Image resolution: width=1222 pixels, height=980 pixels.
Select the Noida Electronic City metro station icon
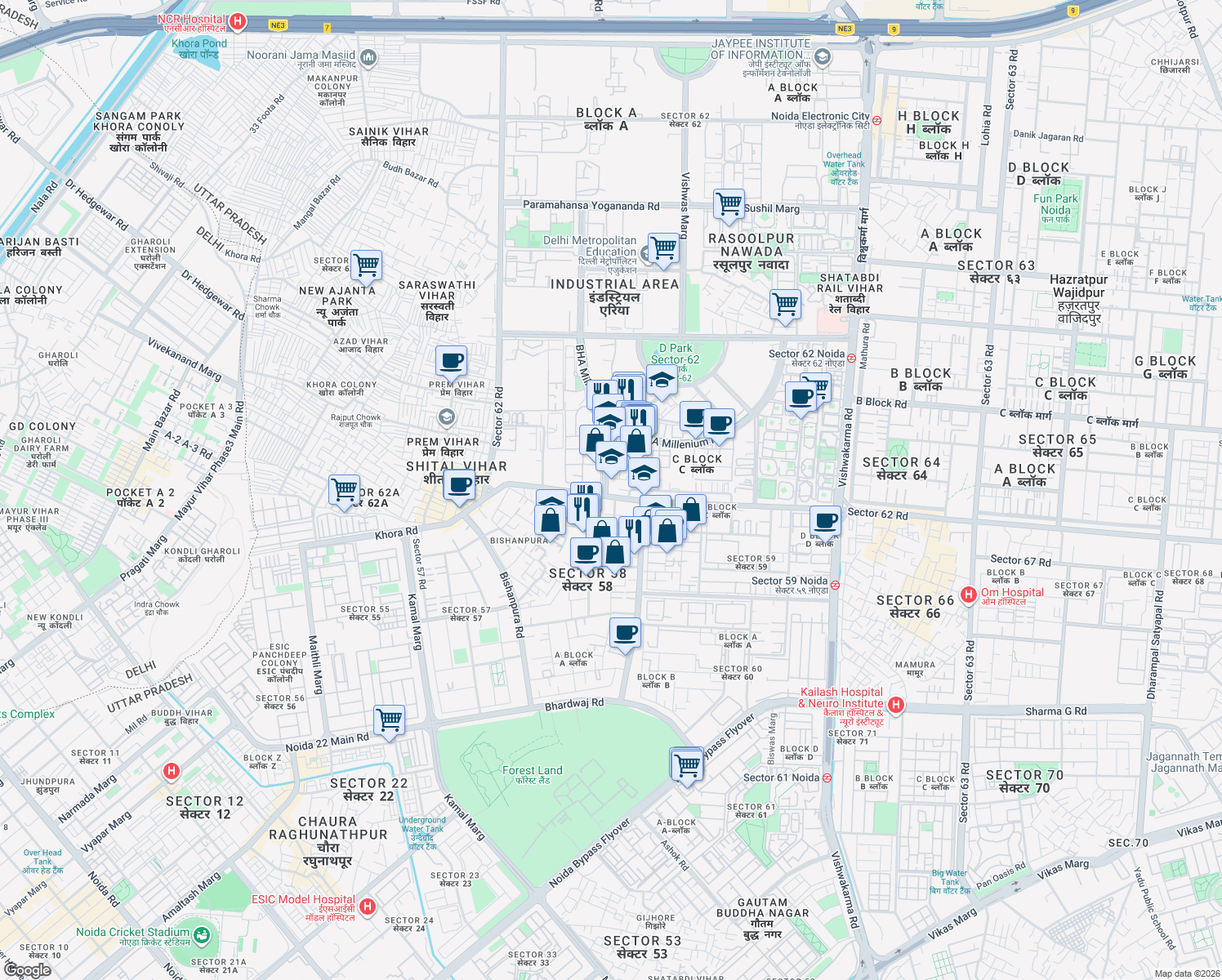coord(876,118)
